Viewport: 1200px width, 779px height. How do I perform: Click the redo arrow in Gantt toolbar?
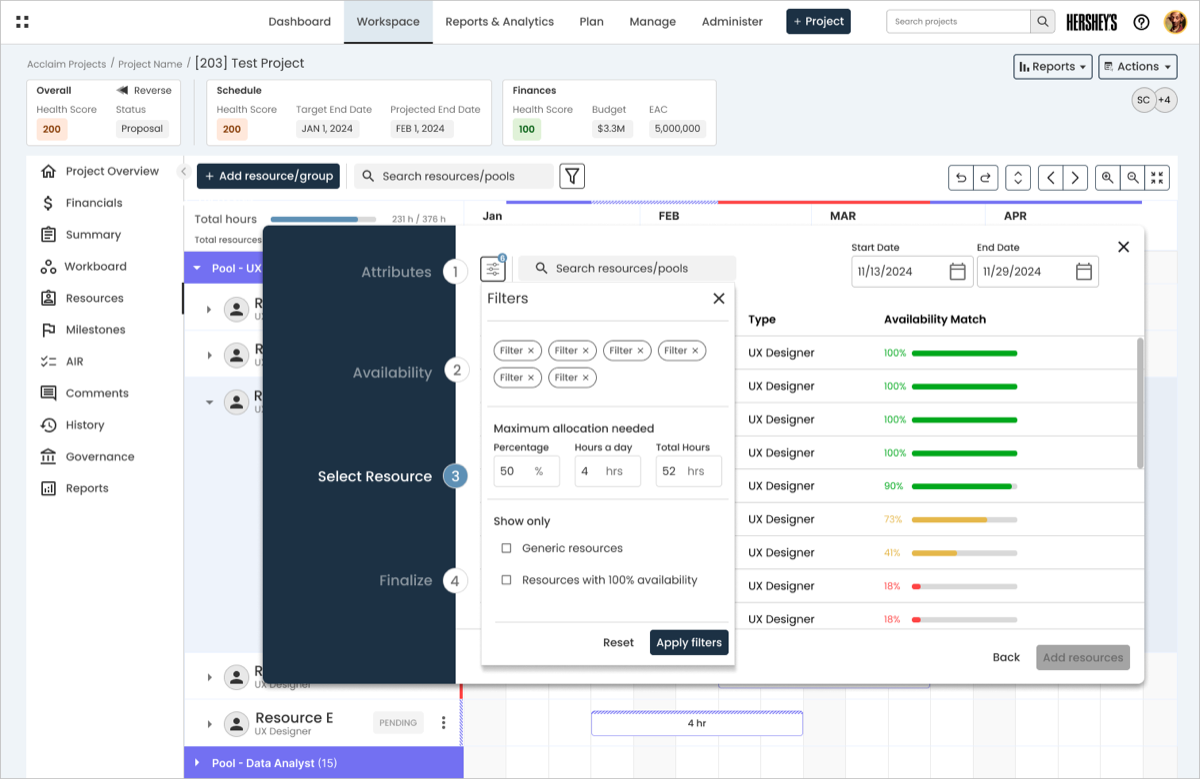(x=985, y=178)
